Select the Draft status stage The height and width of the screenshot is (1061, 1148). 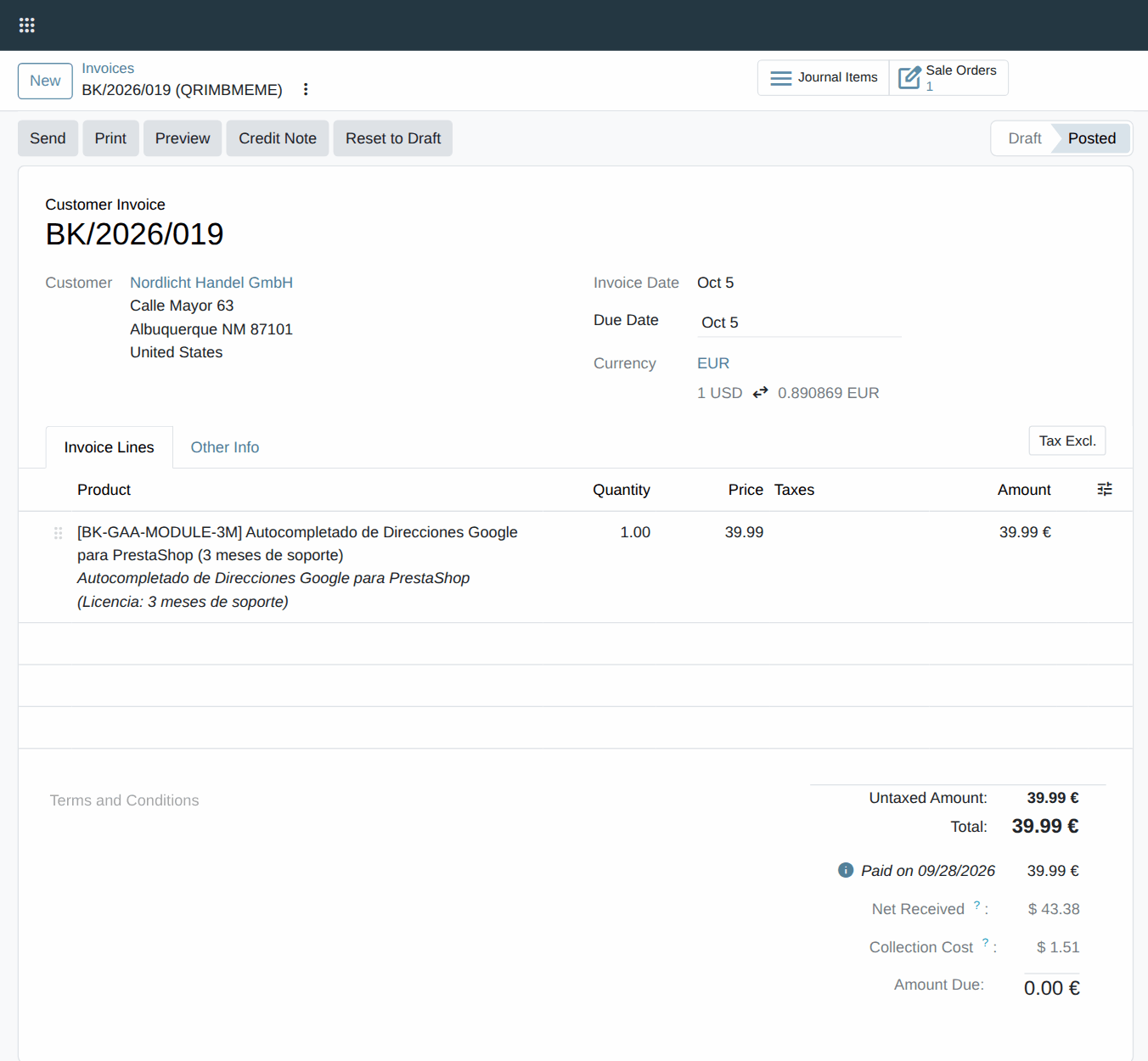tap(1025, 138)
